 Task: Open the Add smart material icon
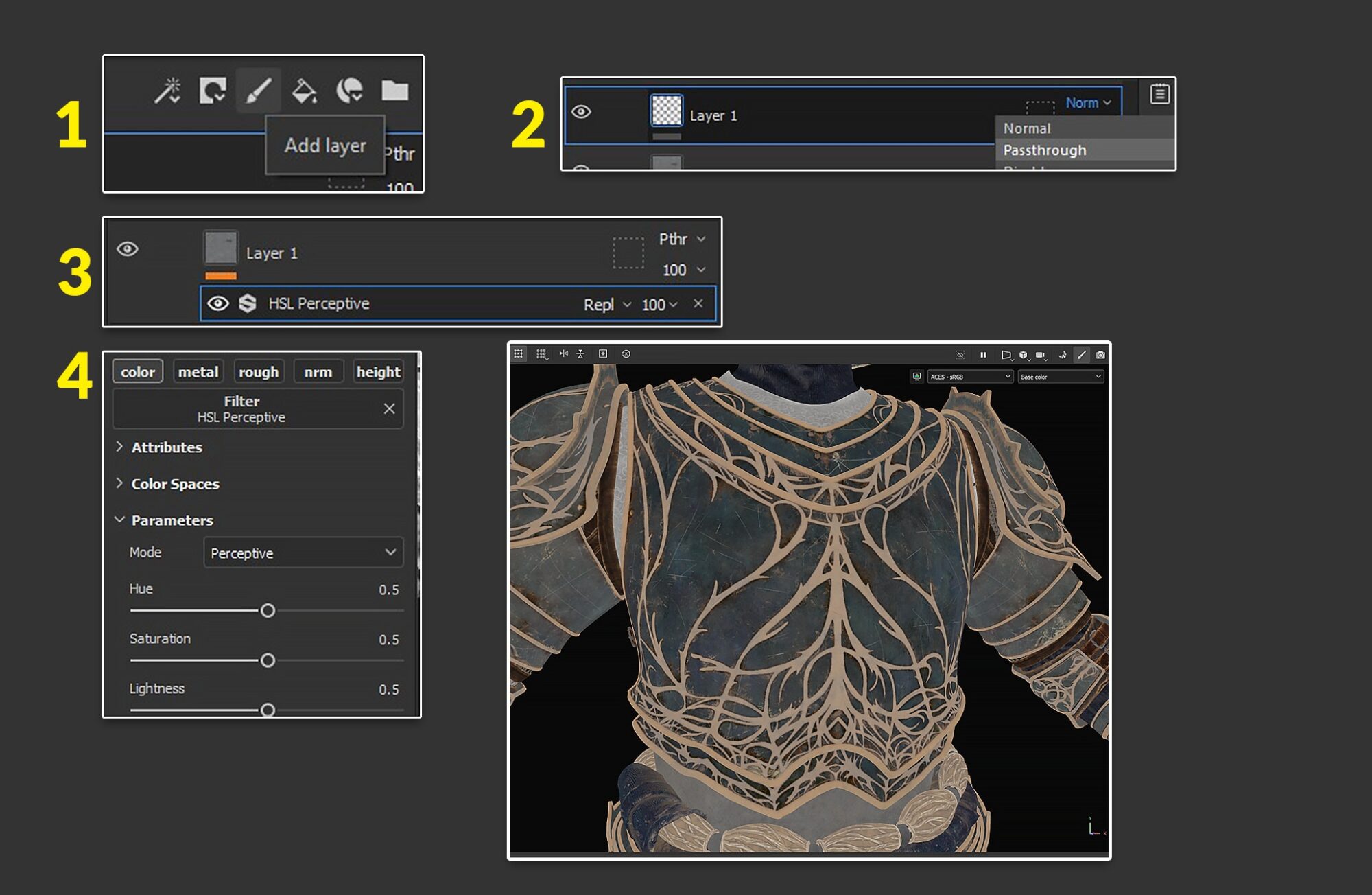[x=350, y=91]
